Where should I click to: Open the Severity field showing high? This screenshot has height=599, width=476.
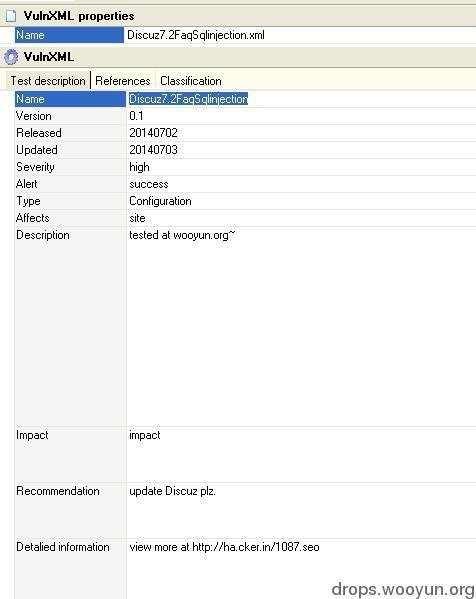coord(301,167)
